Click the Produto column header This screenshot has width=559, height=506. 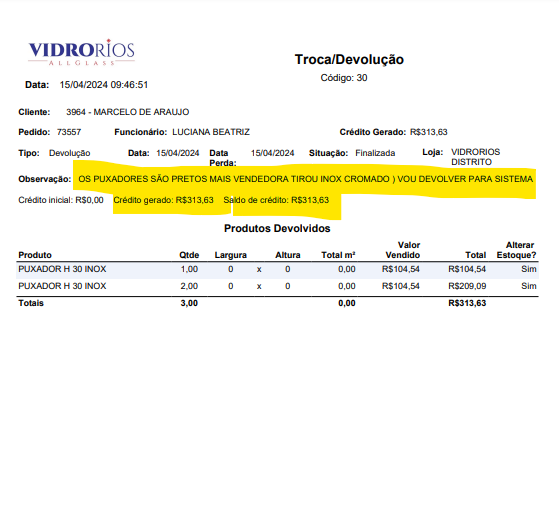[35, 255]
